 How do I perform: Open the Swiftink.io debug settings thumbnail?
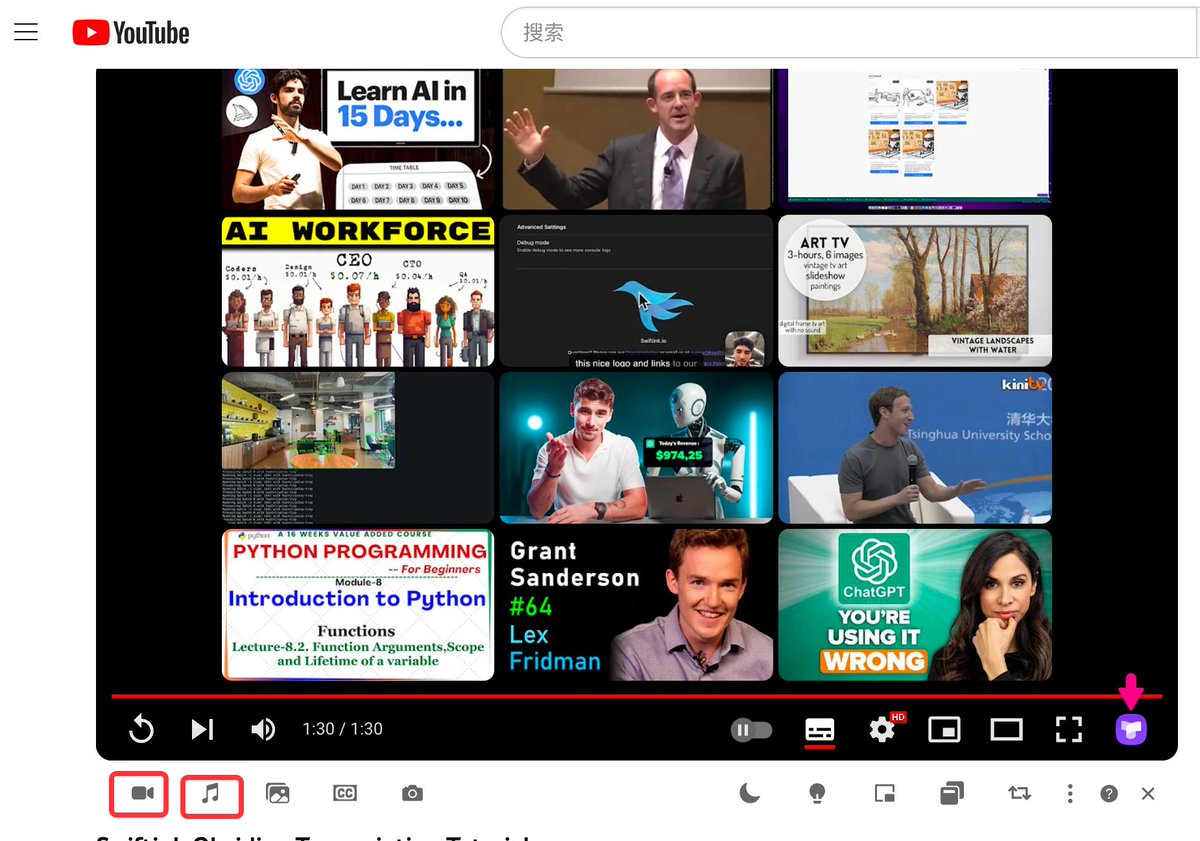coord(636,291)
